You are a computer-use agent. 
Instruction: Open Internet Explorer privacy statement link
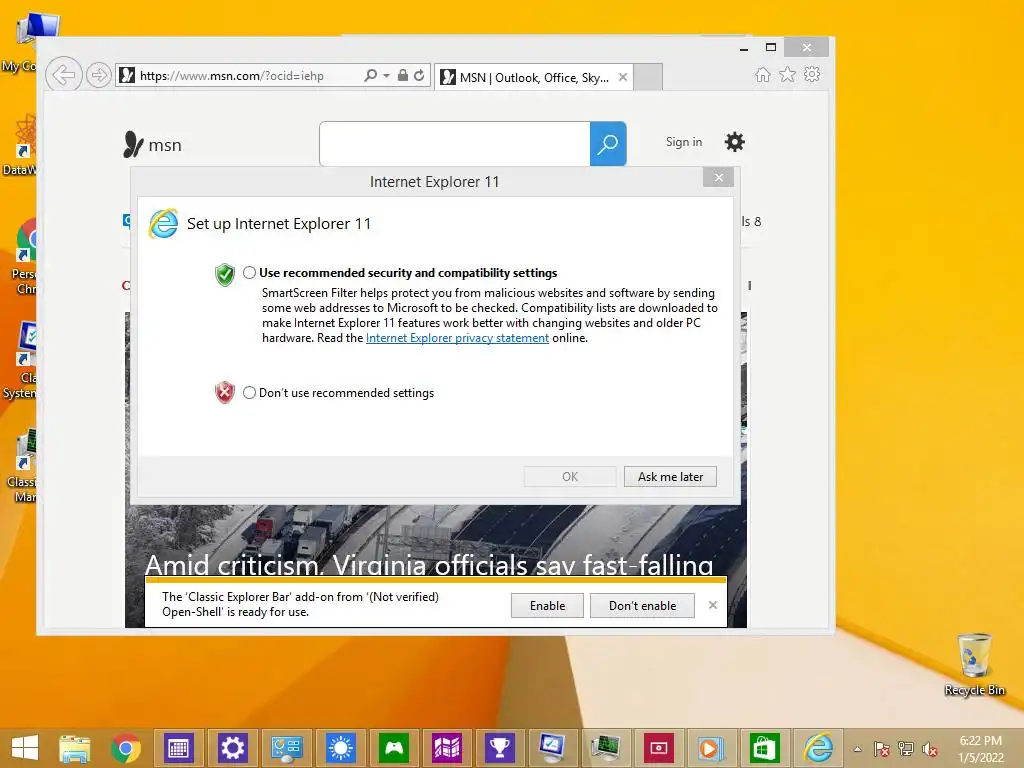(x=457, y=338)
